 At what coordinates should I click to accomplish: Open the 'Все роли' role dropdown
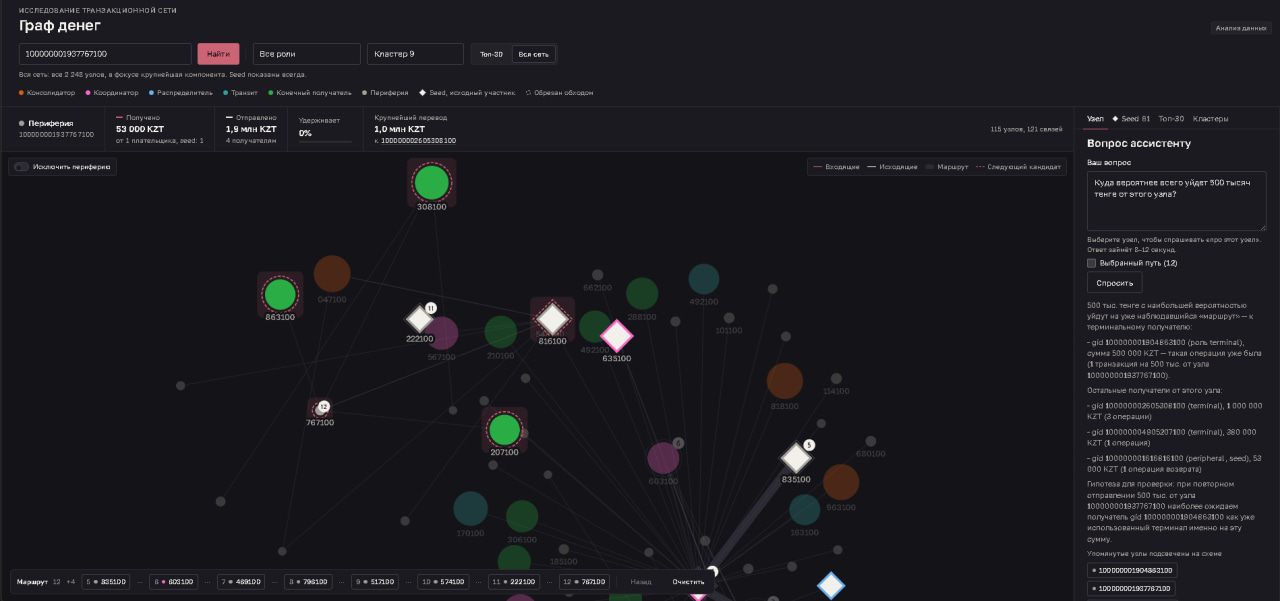click(307, 54)
